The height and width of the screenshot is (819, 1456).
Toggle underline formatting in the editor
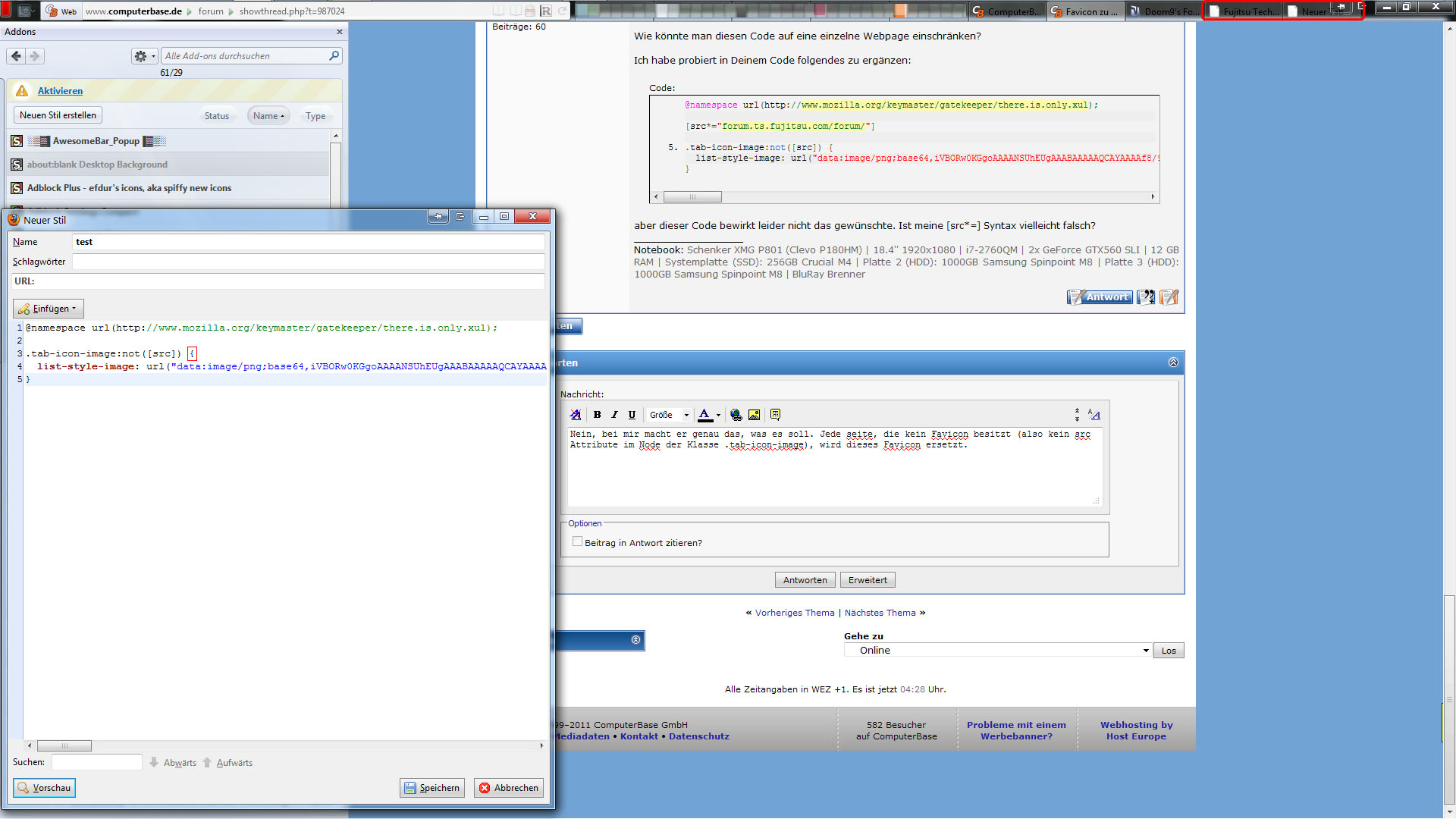point(632,415)
